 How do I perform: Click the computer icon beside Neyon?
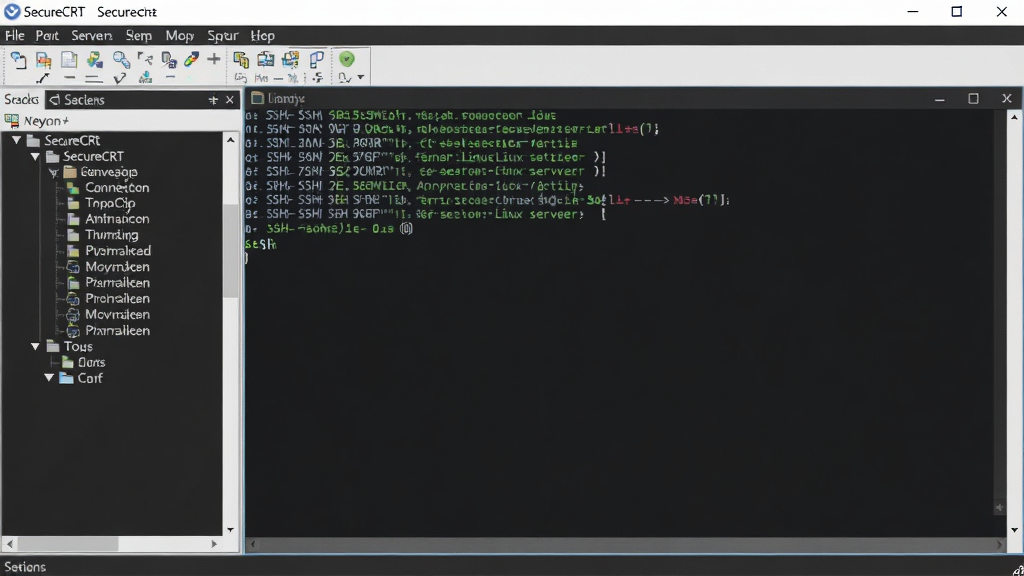pyautogui.click(x=12, y=121)
